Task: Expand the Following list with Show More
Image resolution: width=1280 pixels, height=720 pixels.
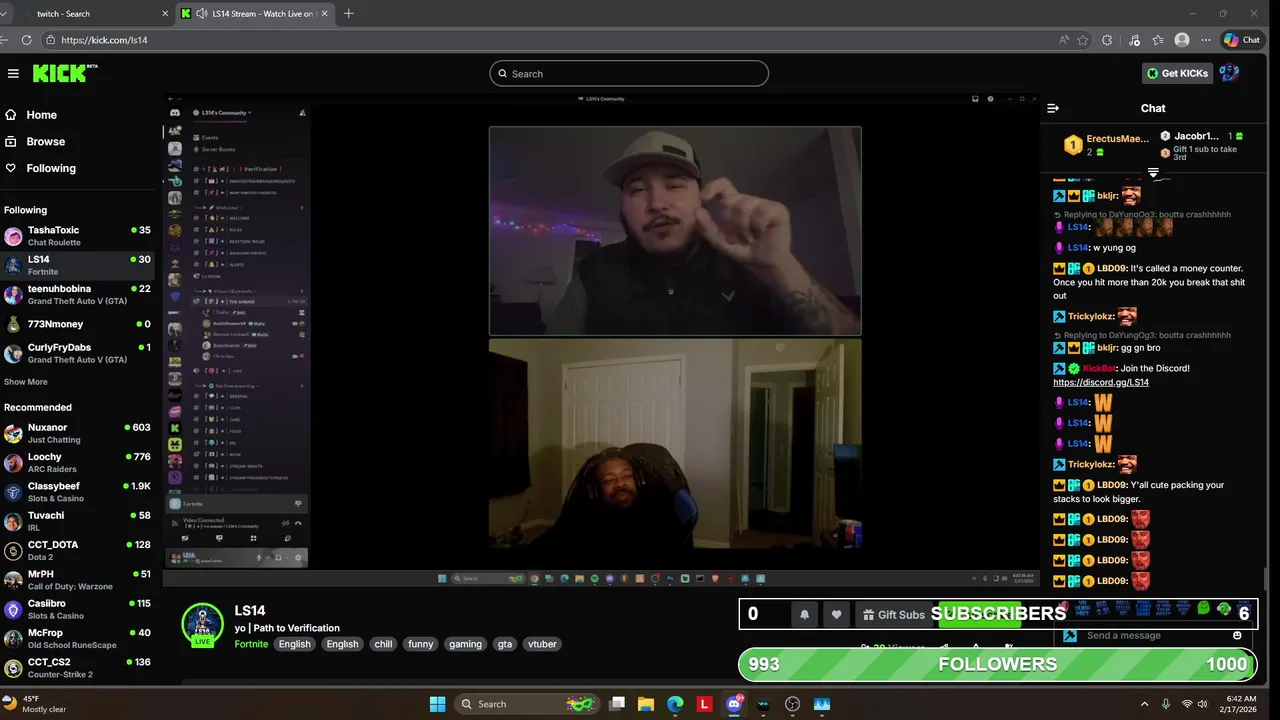Action: click(26, 382)
